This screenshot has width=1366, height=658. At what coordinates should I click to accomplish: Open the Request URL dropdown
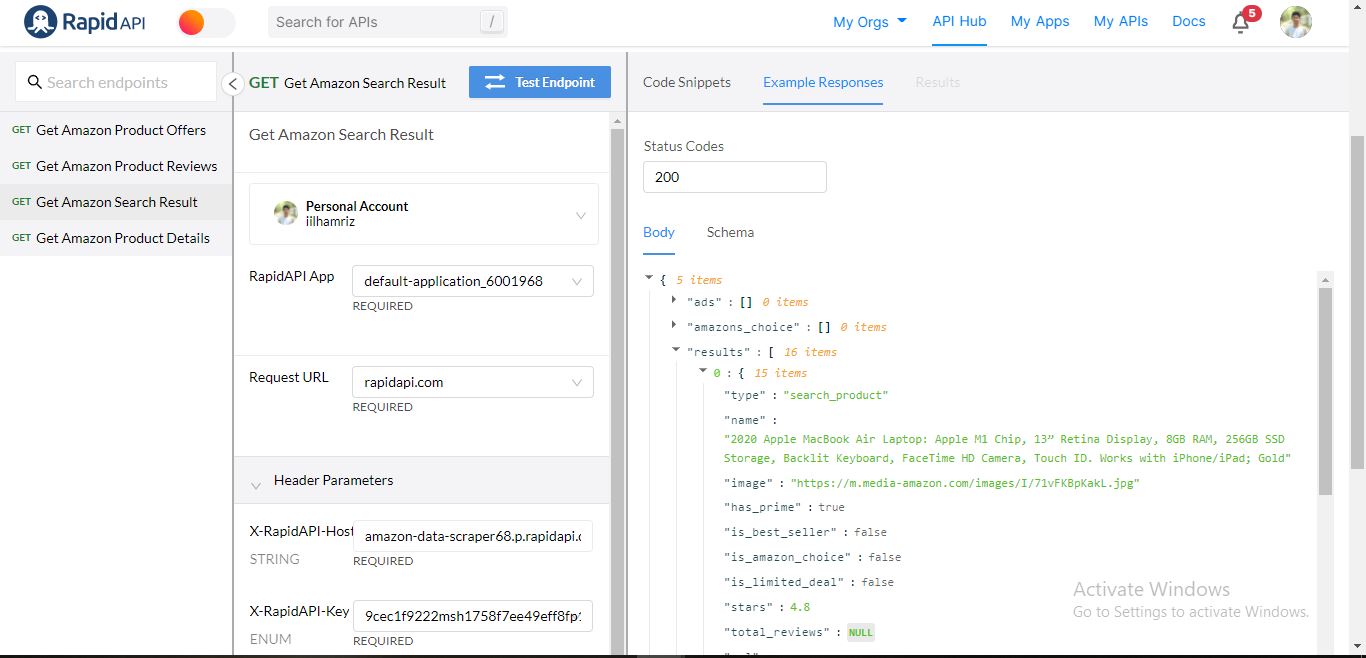[x=473, y=382]
